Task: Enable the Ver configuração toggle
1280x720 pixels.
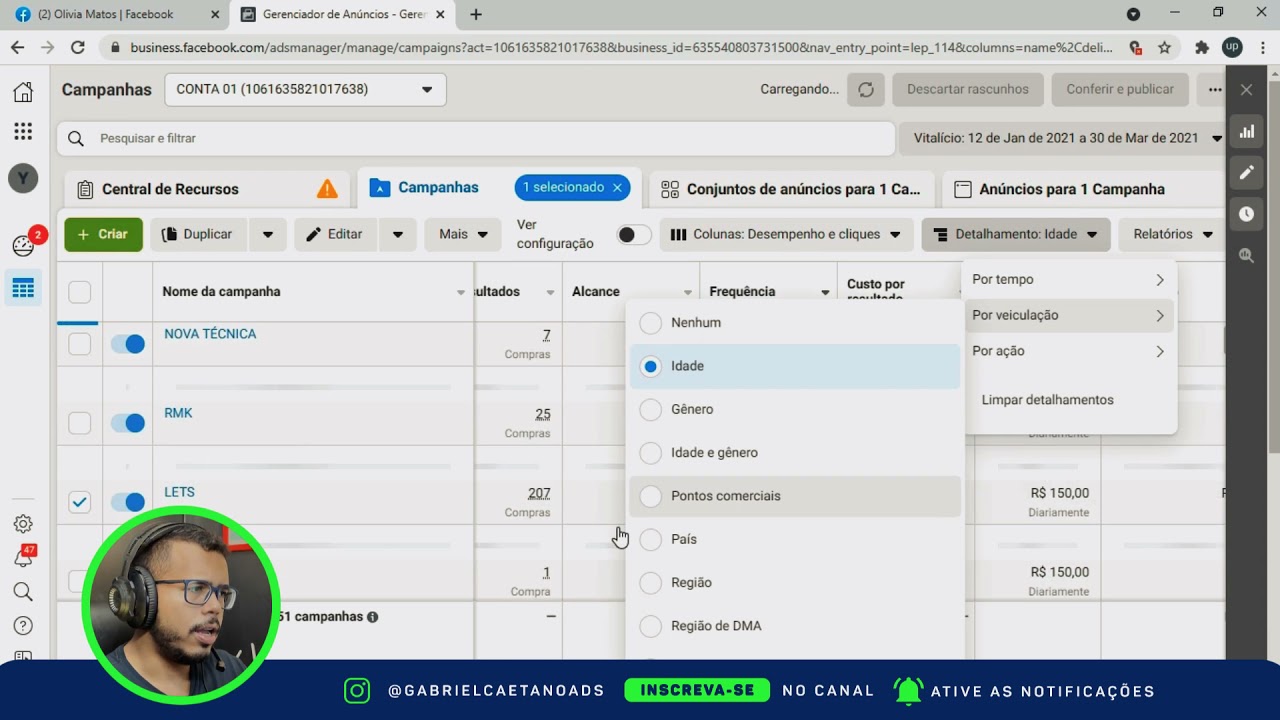Action: [x=634, y=235]
